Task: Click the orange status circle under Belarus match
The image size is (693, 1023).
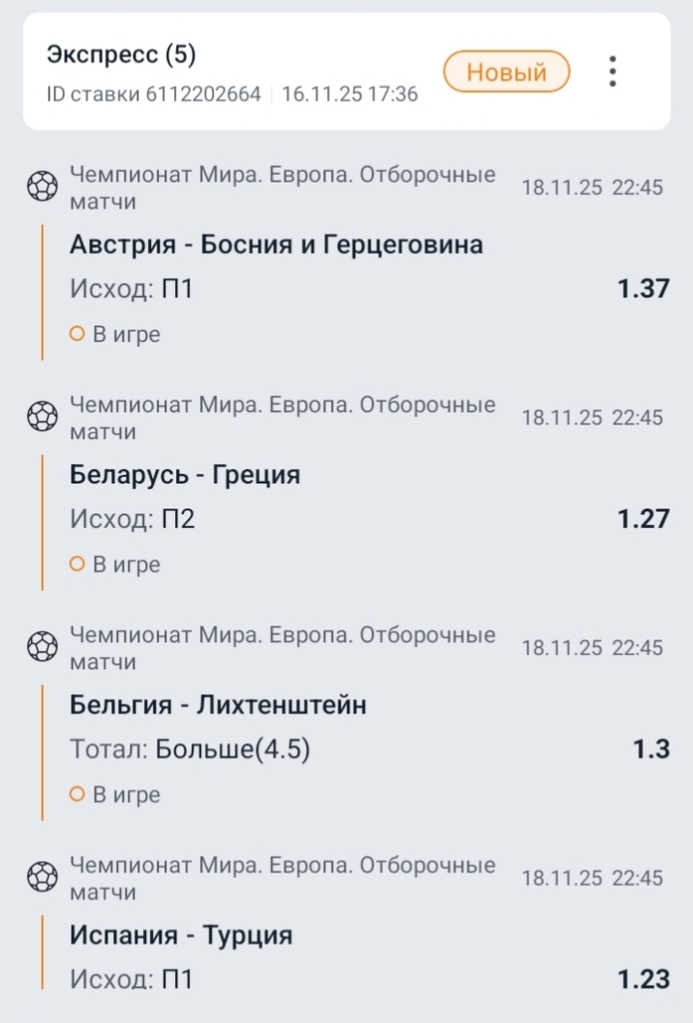Action: coord(77,565)
